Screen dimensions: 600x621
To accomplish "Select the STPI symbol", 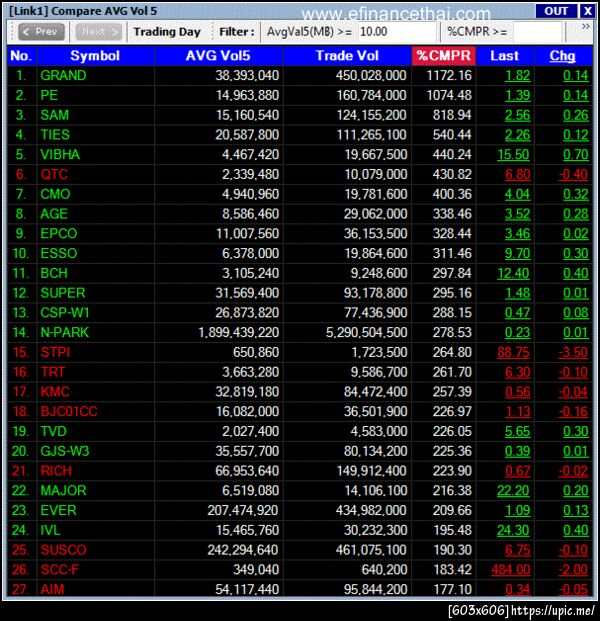I will [x=55, y=352].
